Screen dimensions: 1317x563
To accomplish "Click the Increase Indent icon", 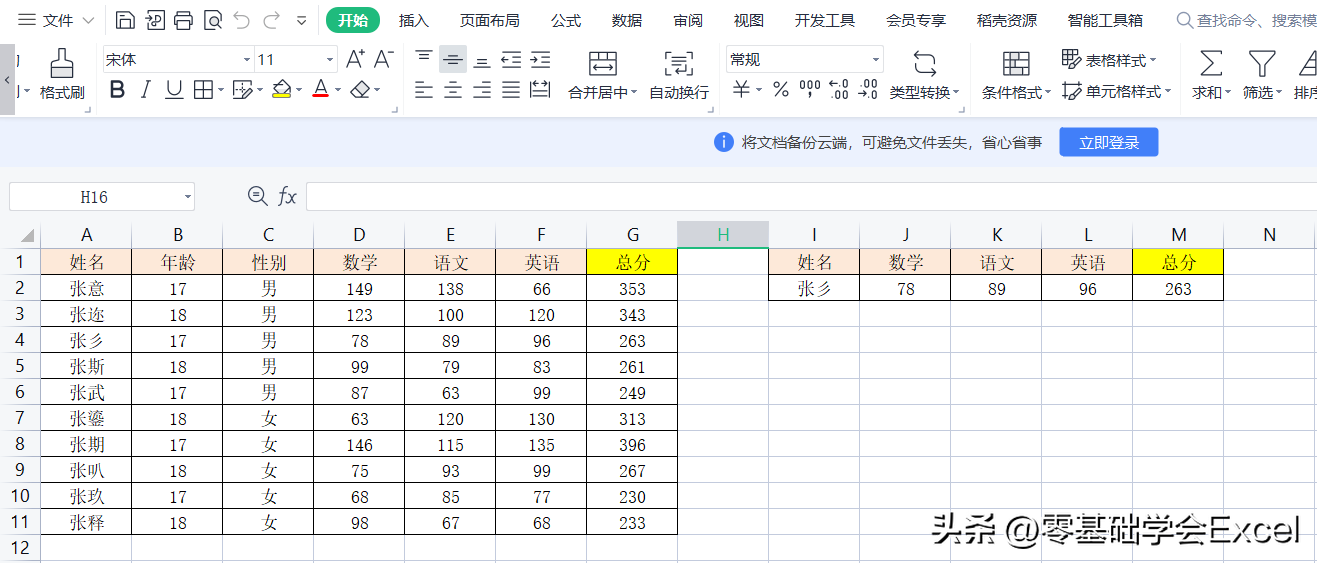I will [540, 59].
